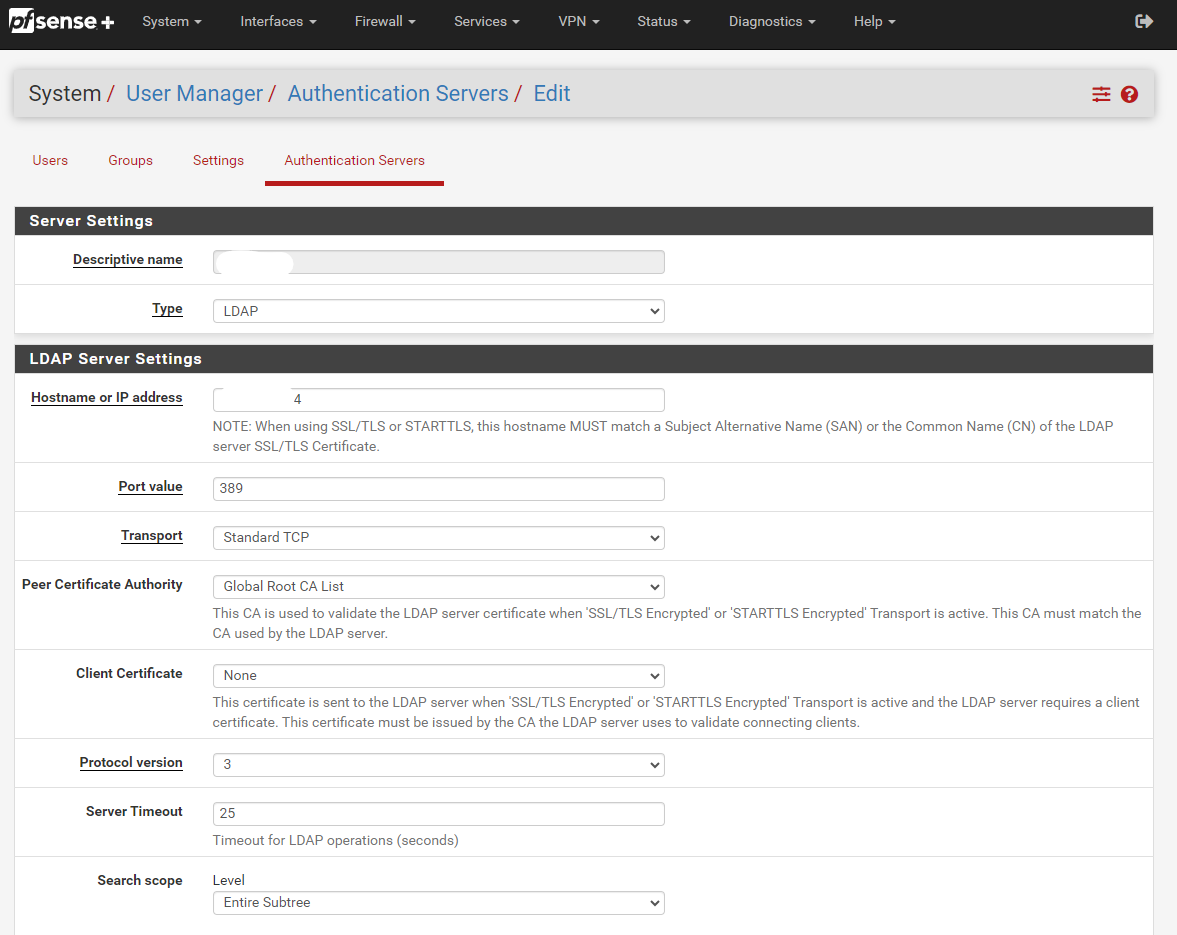
Task: Open the Peer Certificate Authority dropdown
Action: [438, 587]
